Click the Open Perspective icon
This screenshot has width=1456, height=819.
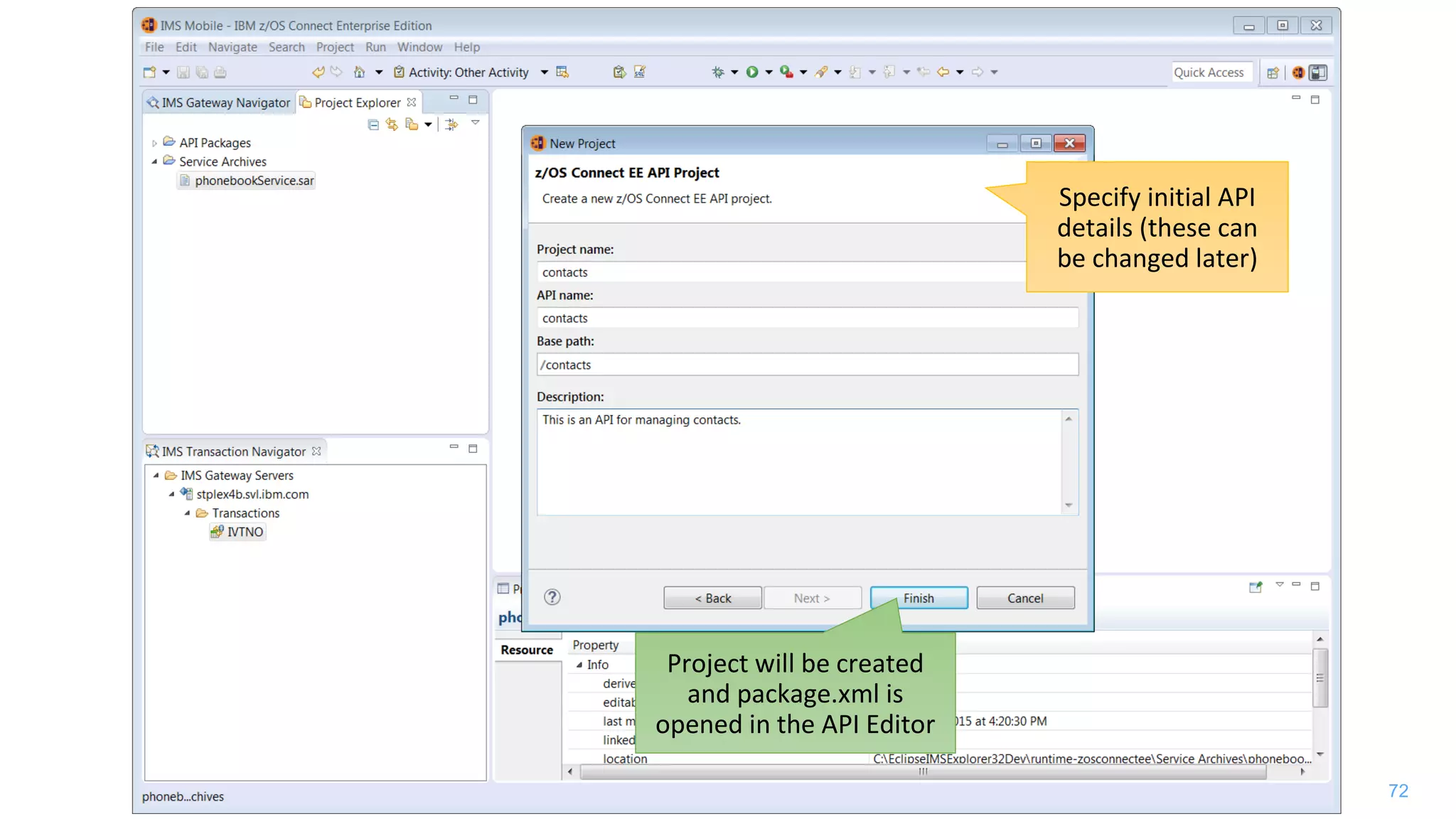tap(1273, 73)
